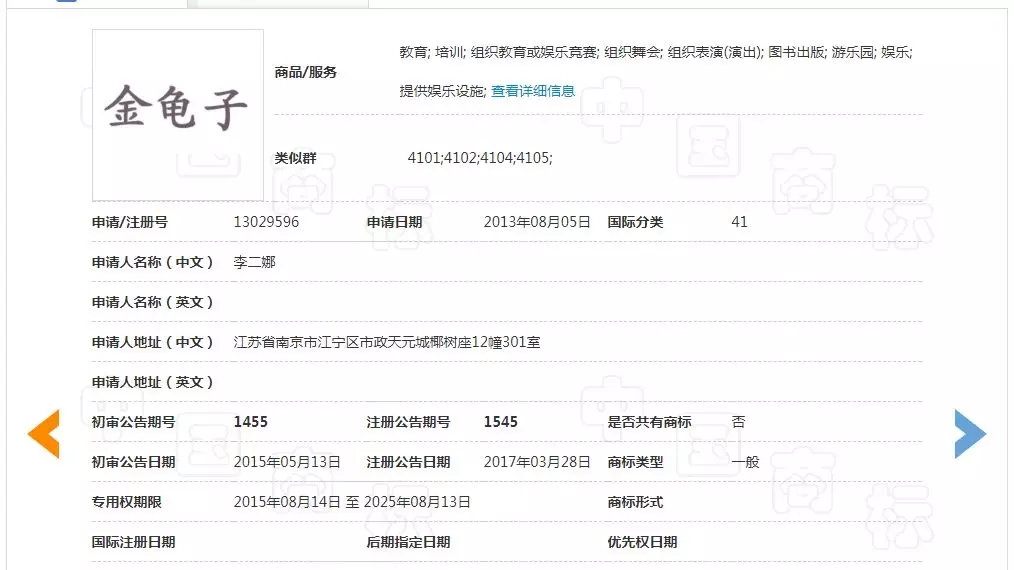Screen dimensions: 1014x570
Task: Click the similar group codes 4101;4102;4104;4105
Action: 480,158
